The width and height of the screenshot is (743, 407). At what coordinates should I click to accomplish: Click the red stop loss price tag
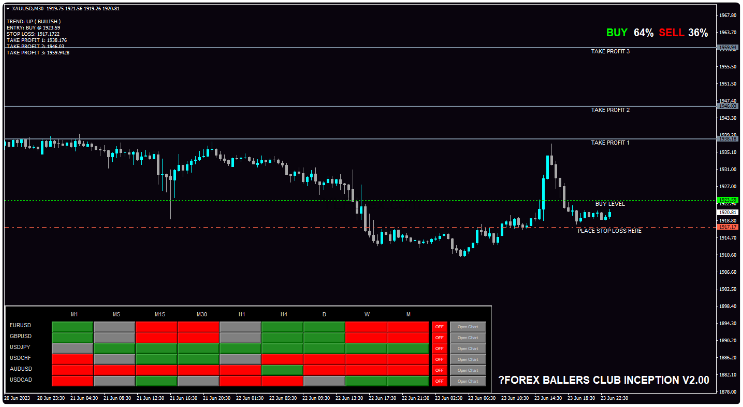click(728, 227)
